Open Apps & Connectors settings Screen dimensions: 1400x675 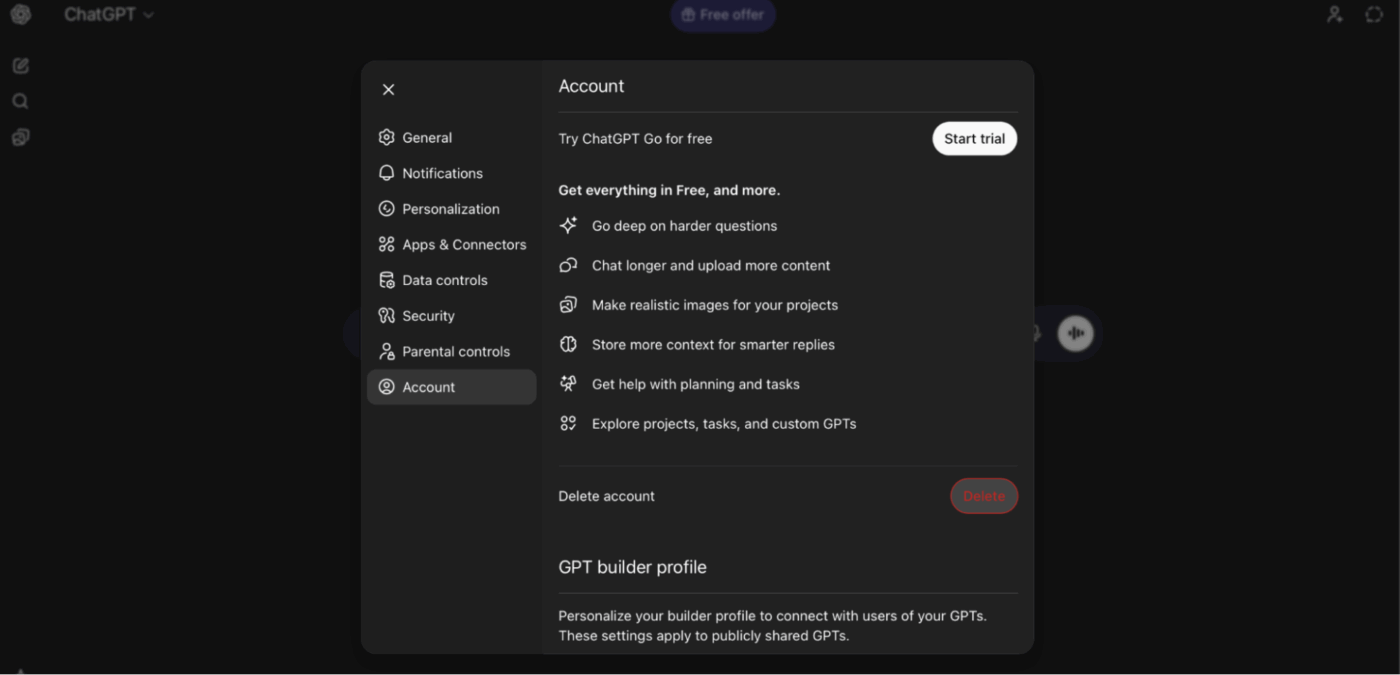click(464, 244)
